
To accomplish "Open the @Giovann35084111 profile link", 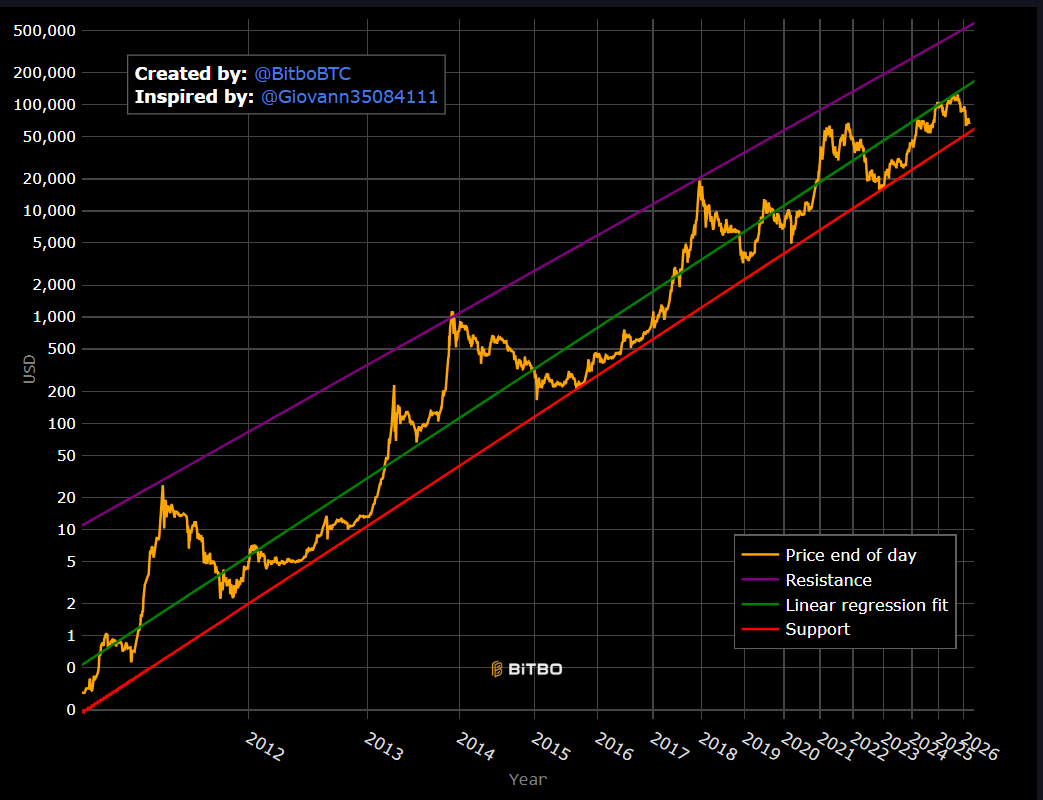I will point(349,97).
